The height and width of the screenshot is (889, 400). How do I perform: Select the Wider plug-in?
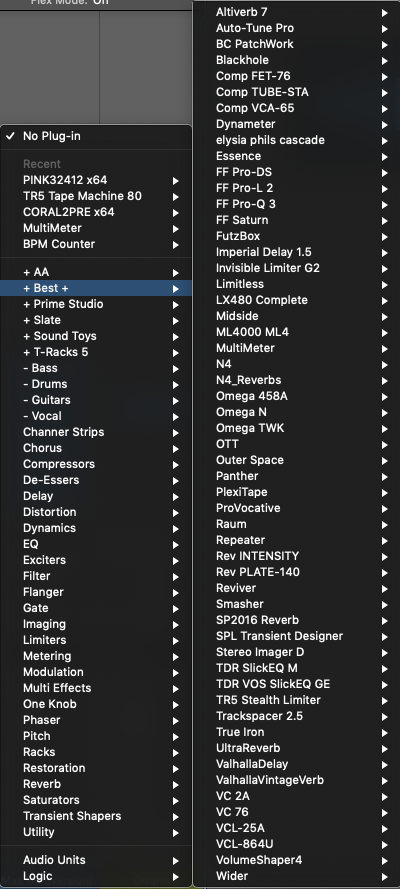click(296, 876)
